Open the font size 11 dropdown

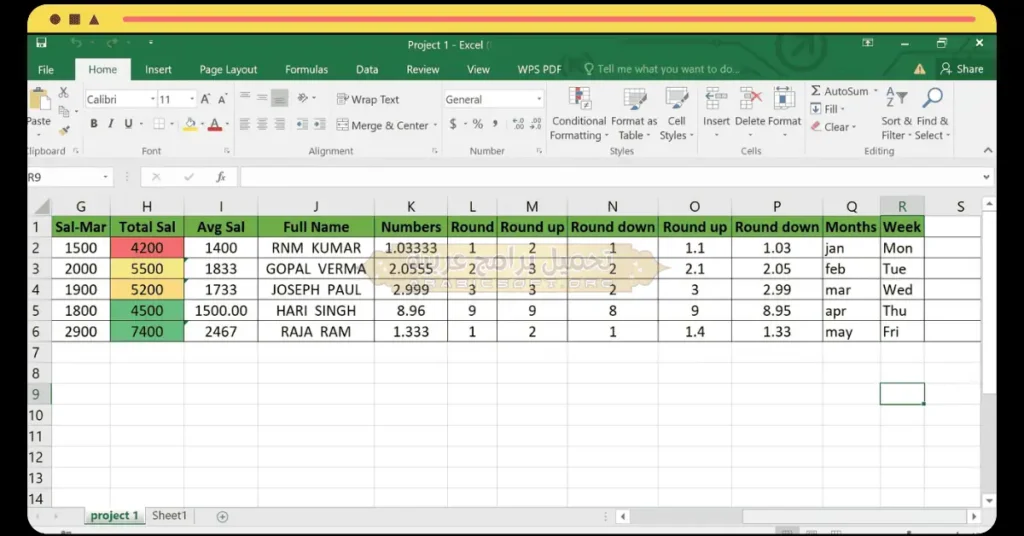[x=191, y=99]
